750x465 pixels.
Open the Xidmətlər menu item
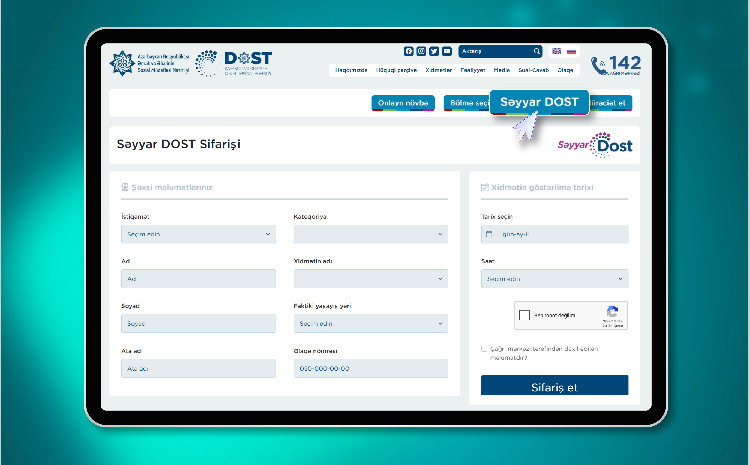[x=438, y=70]
